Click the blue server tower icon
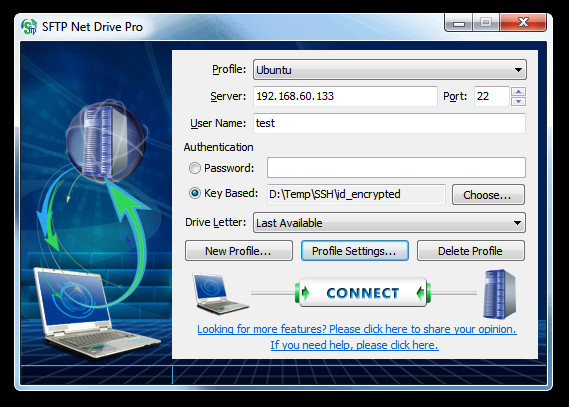This screenshot has width=569, height=407. [499, 293]
